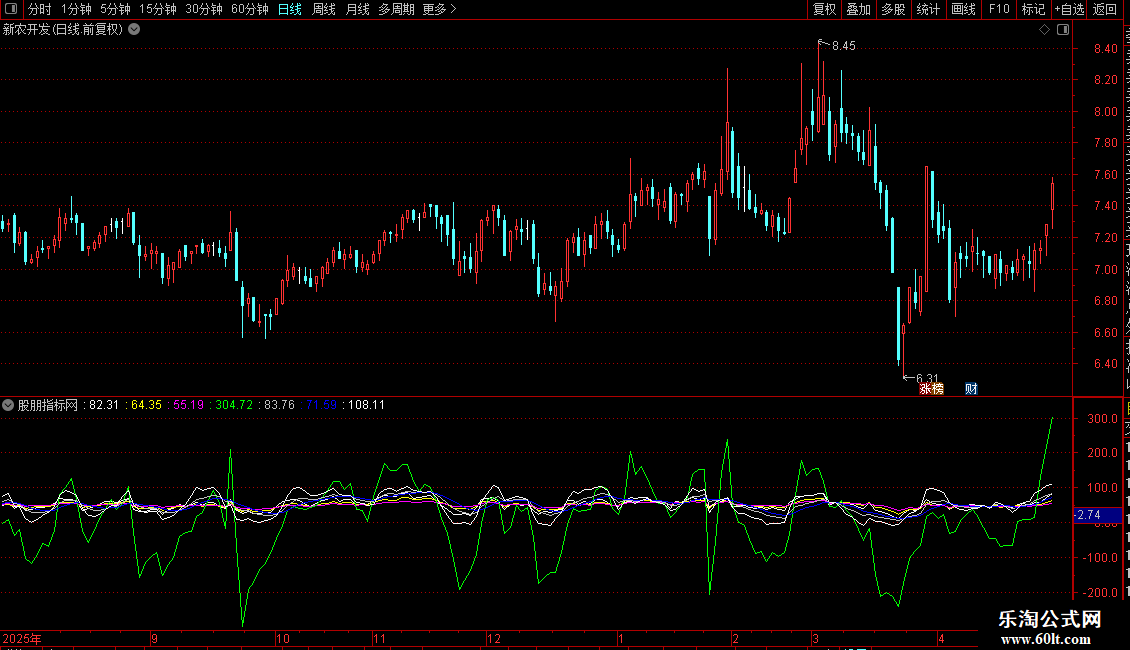The height and width of the screenshot is (650, 1130).
Task: Click the 复权 adjustment button
Action: [x=824, y=9]
